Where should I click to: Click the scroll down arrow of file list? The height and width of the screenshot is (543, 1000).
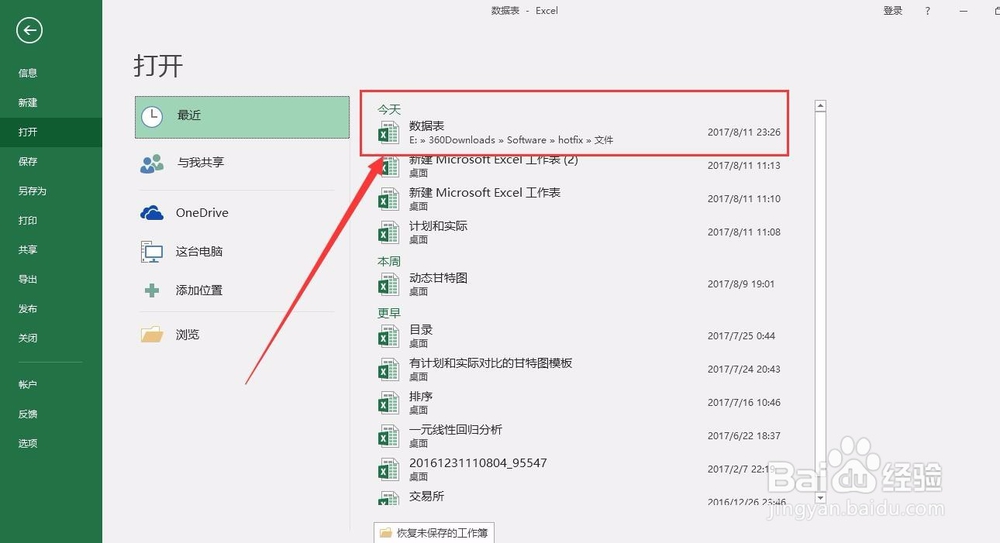[x=821, y=498]
